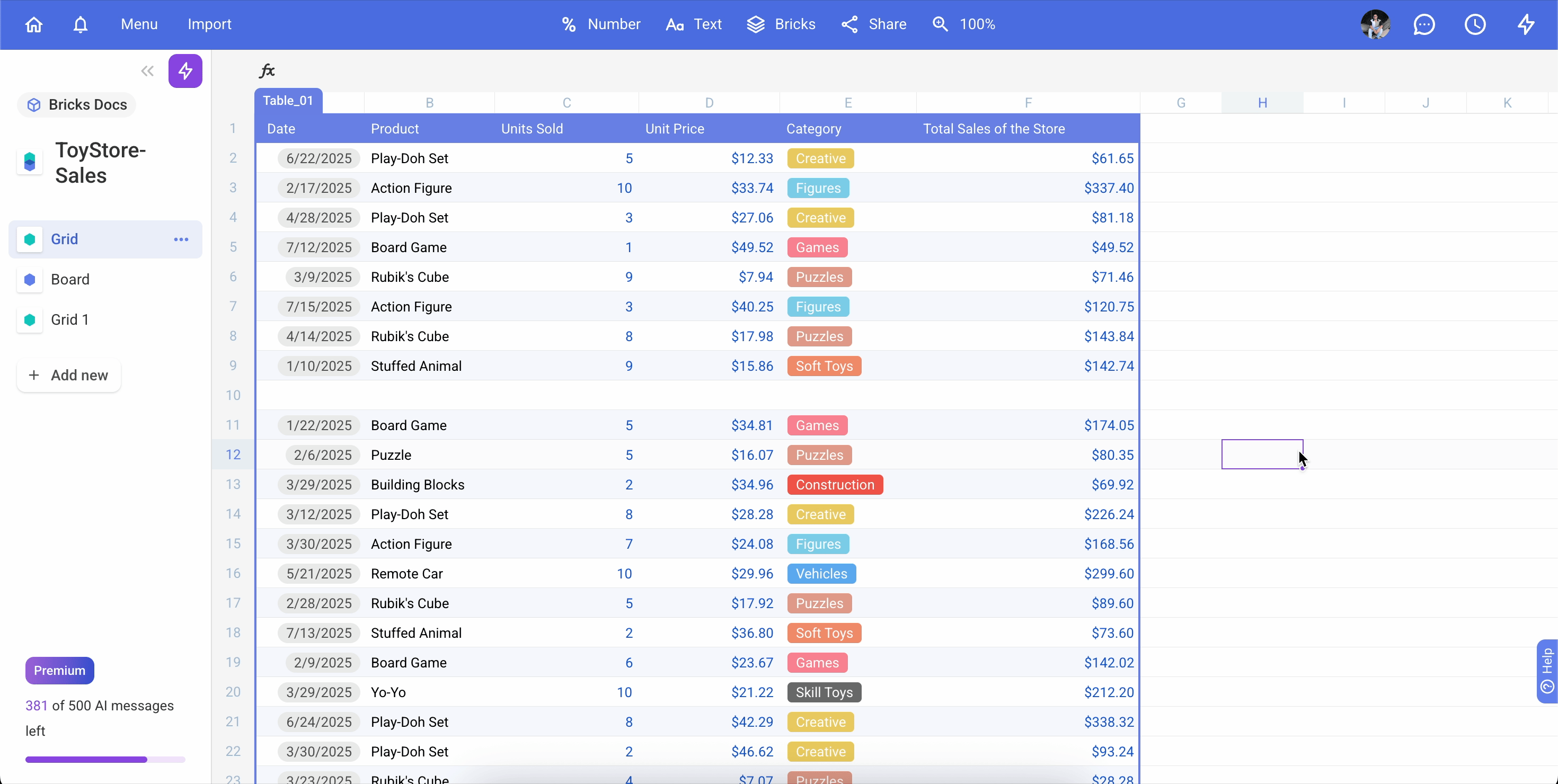The image size is (1558, 784).
Task: Click the user profile avatar
Action: 1375,25
